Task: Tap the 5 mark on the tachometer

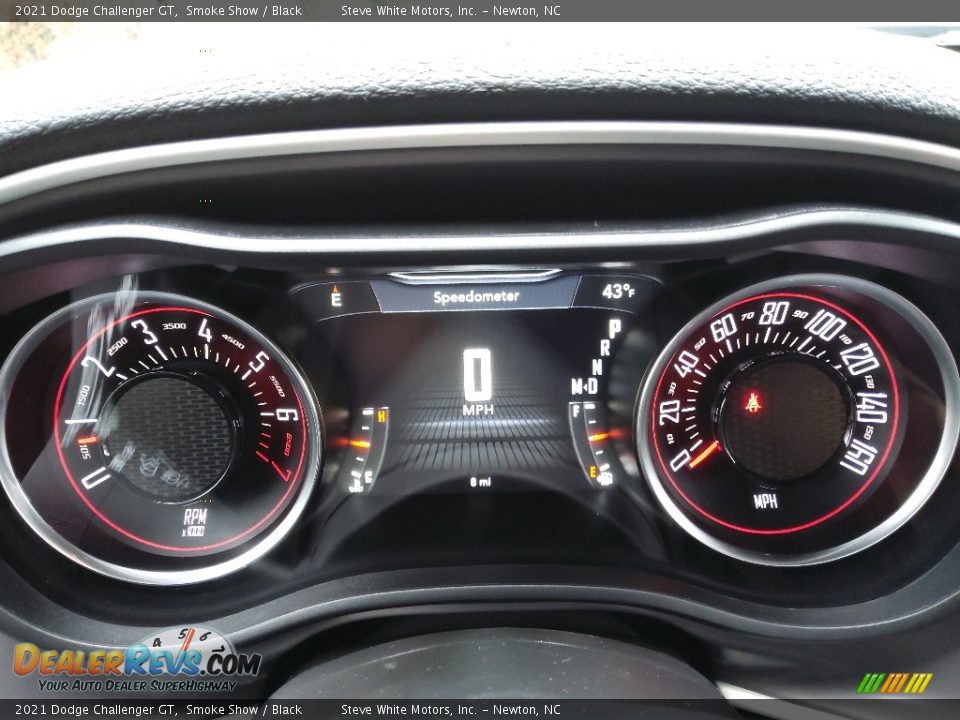Action: click(x=258, y=361)
